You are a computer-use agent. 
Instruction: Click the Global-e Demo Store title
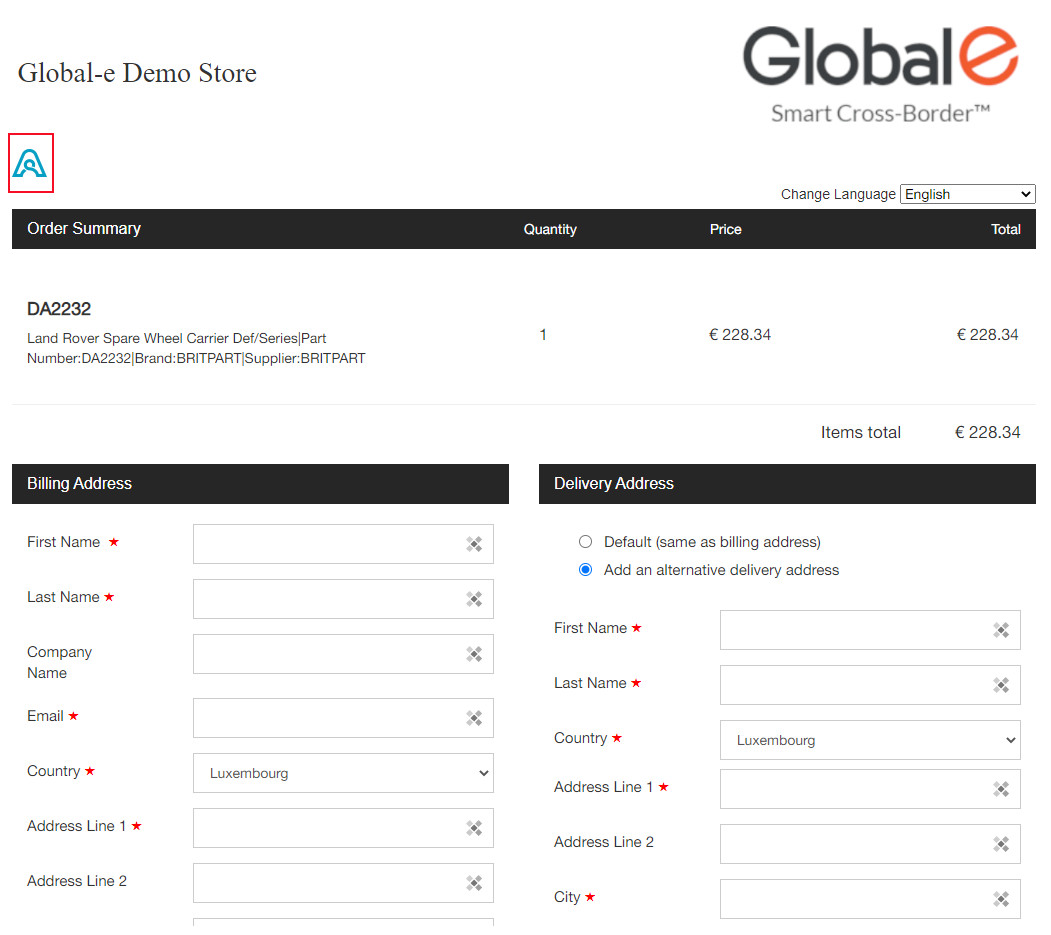coord(137,73)
